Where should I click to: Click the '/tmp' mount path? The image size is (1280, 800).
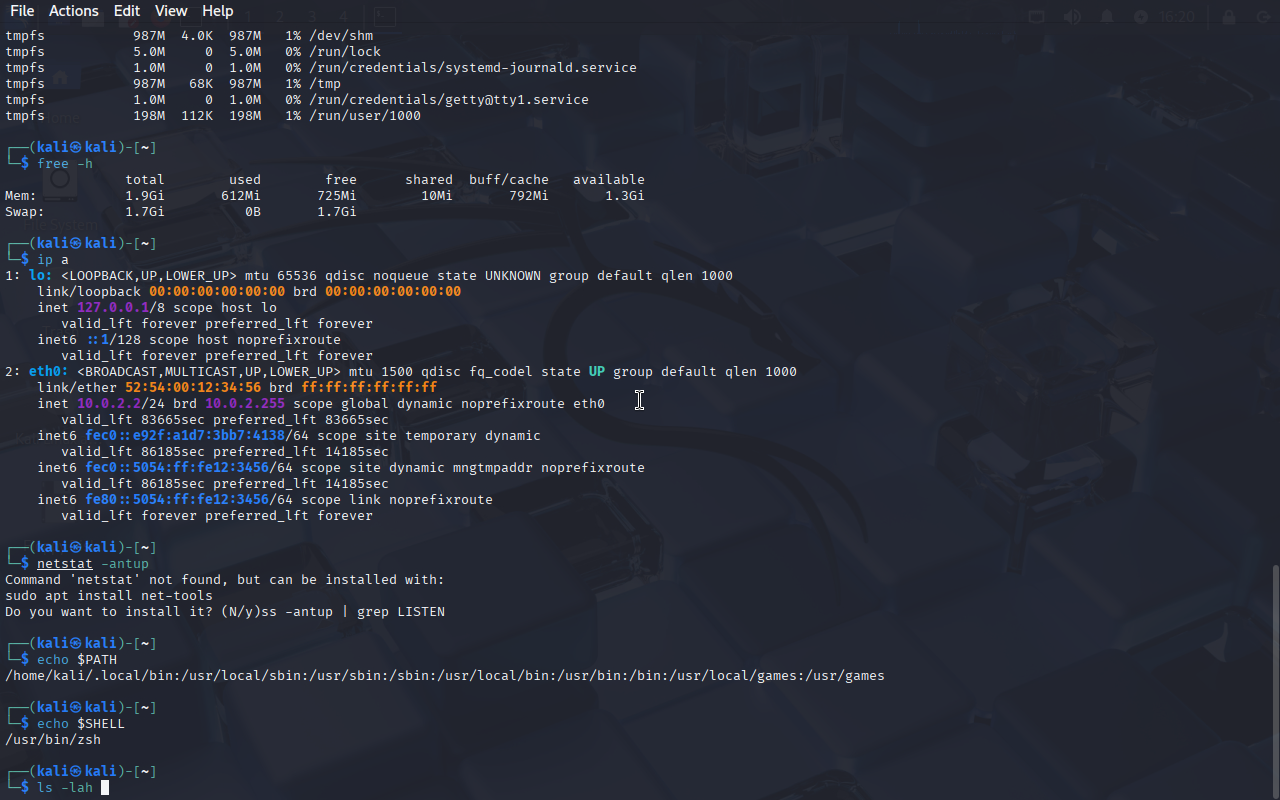325,84
